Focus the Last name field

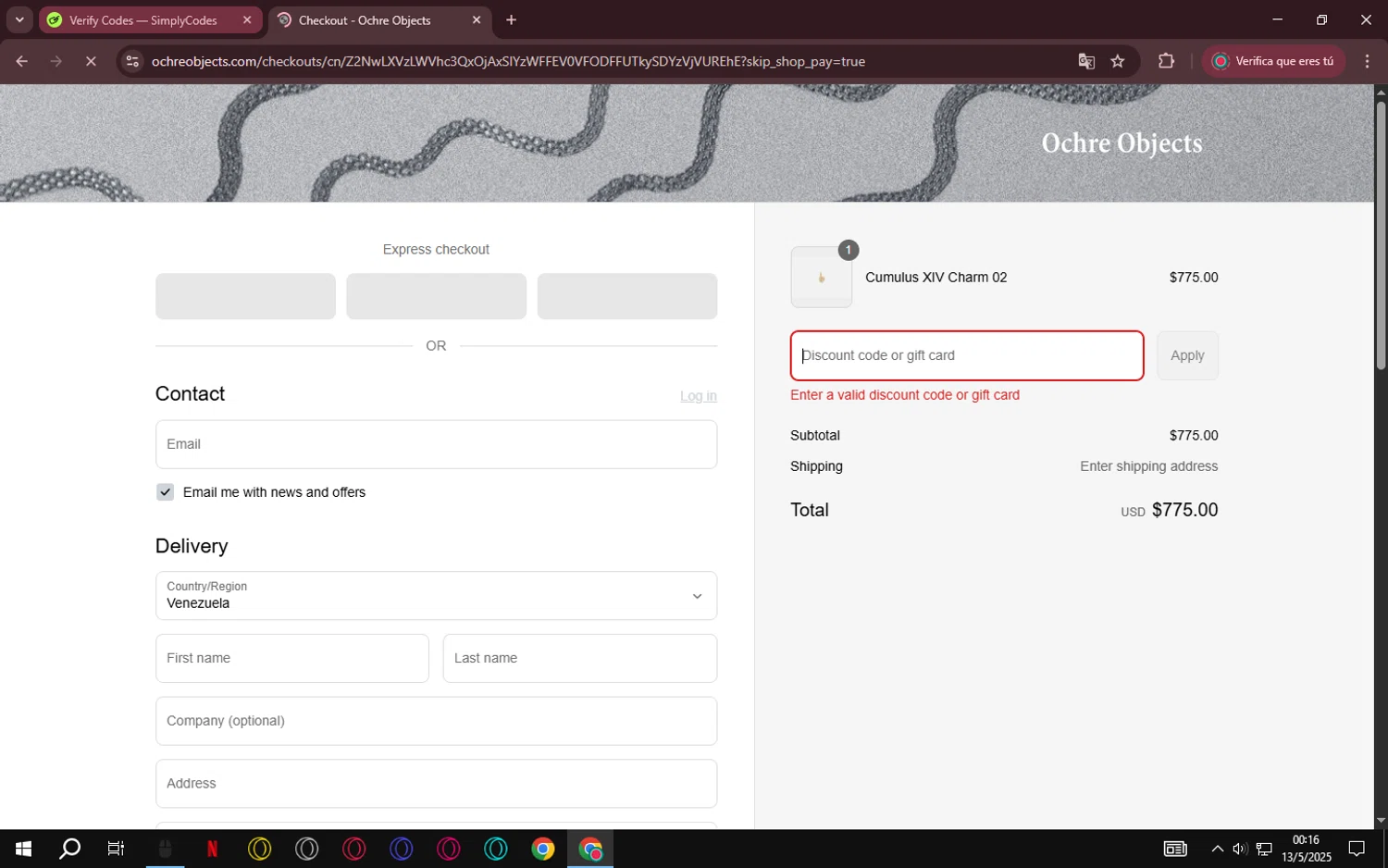coord(580,659)
